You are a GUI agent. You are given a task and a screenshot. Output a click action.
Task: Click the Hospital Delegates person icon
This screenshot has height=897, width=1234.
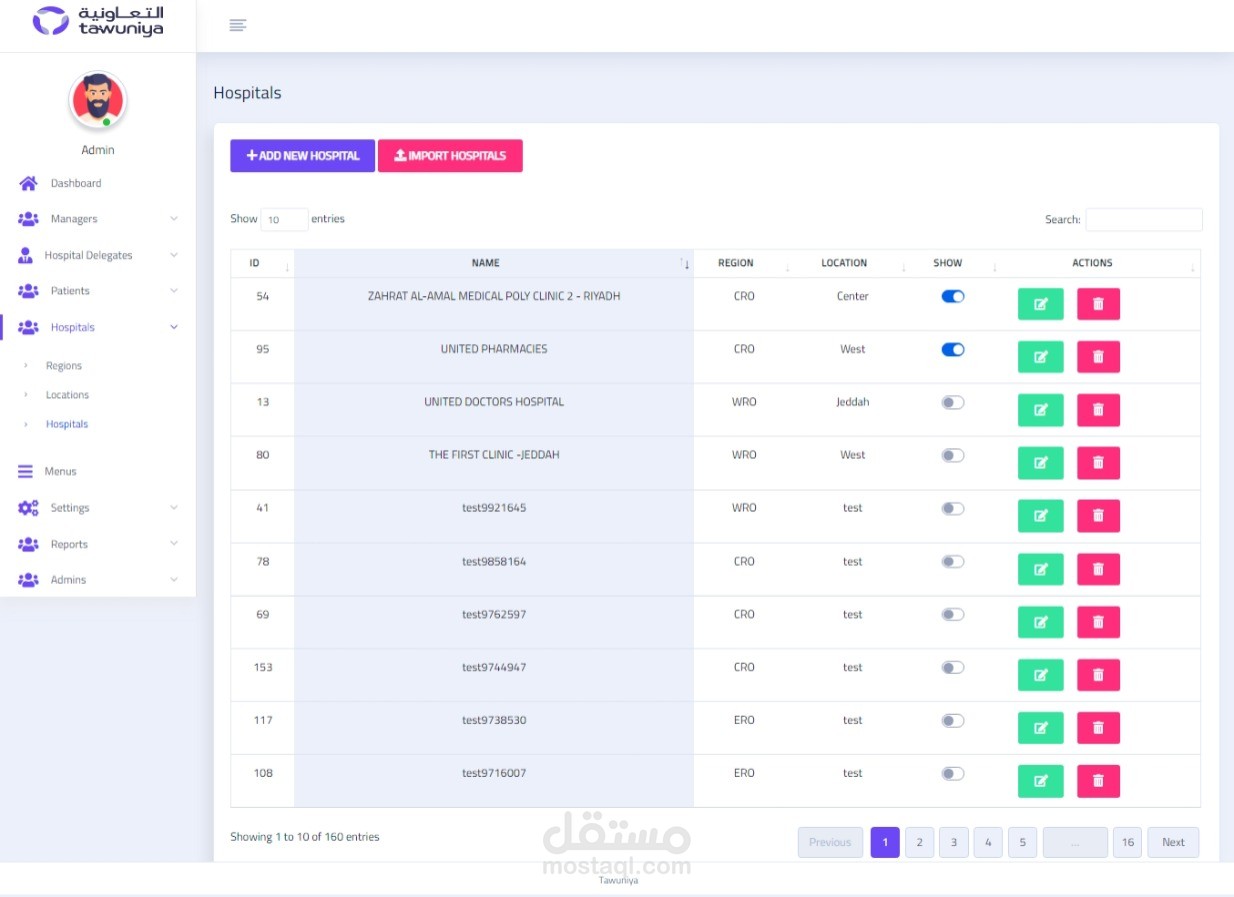tap(25, 255)
